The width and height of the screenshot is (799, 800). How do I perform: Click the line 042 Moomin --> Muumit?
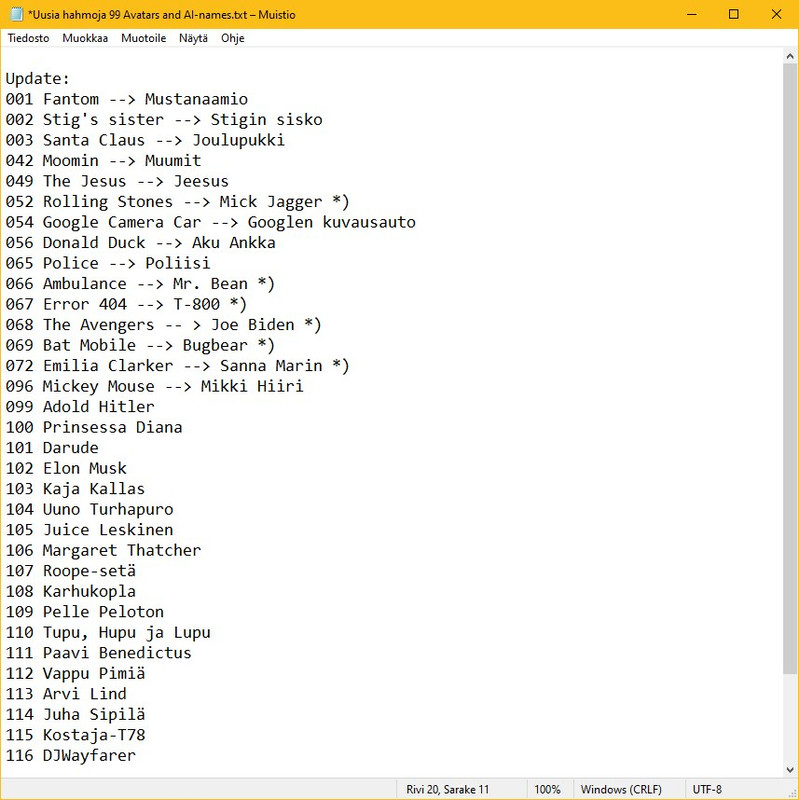click(x=103, y=161)
